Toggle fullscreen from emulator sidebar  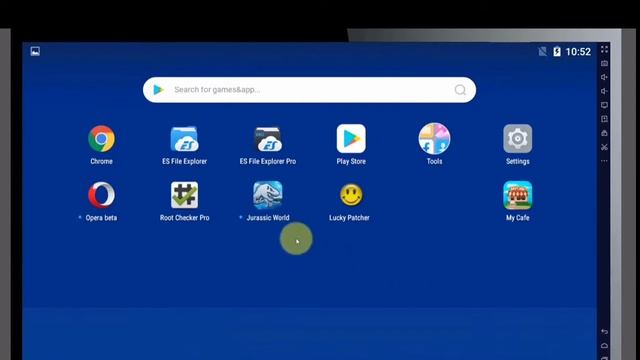604,49
